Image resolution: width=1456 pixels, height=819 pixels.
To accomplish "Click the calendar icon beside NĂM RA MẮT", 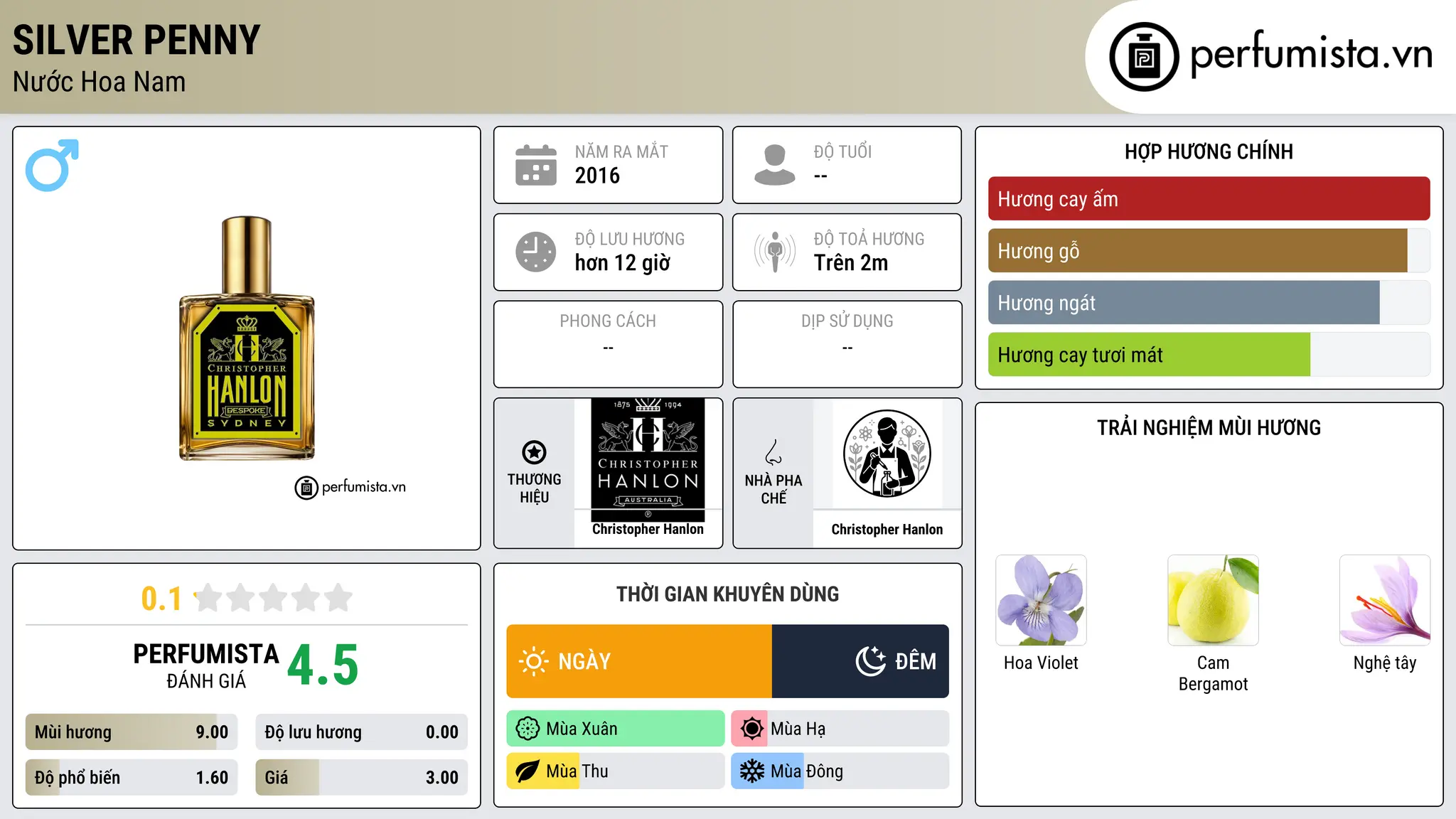I will click(536, 165).
